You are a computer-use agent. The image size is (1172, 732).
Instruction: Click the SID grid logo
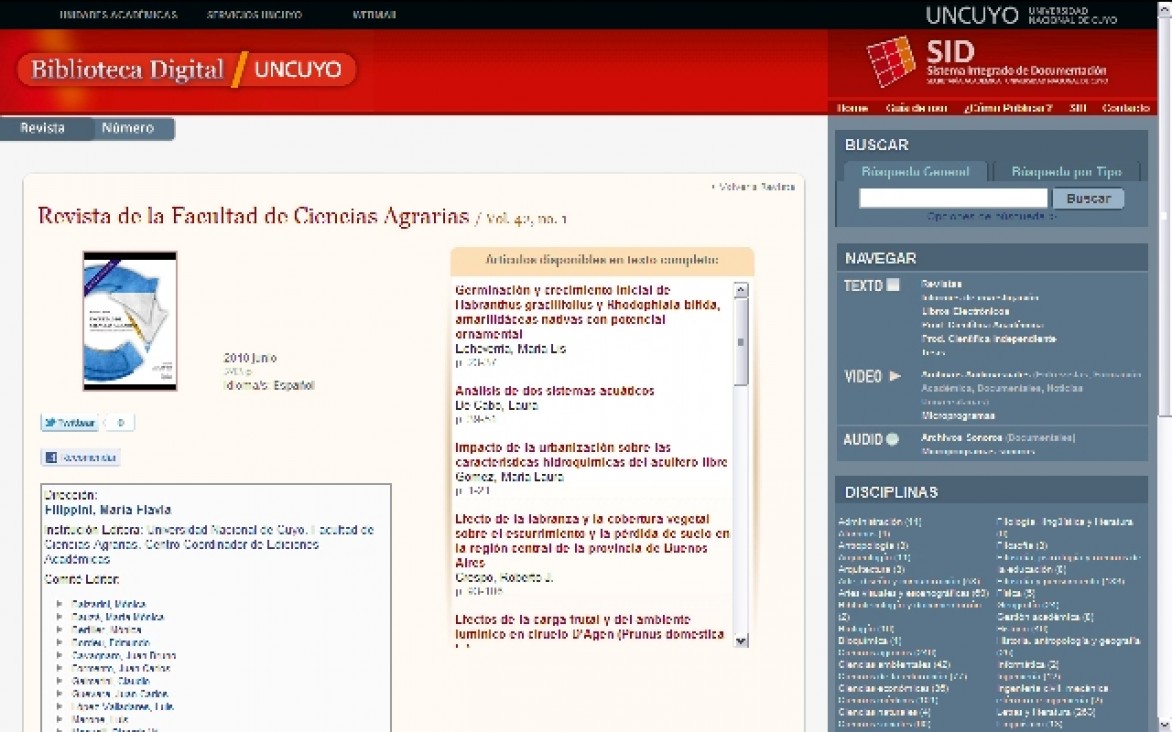pos(890,61)
